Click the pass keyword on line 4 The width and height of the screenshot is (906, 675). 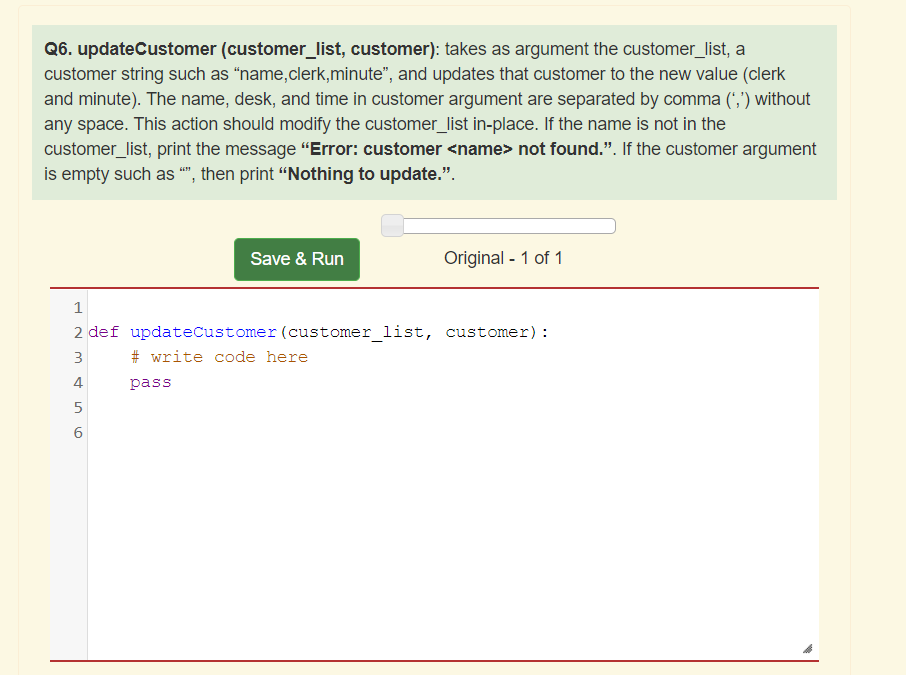click(x=150, y=382)
